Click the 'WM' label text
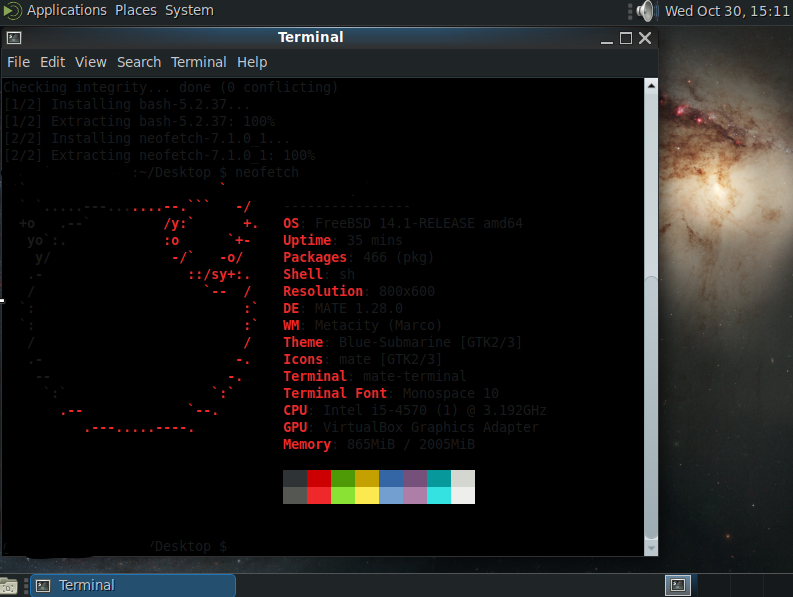 (x=291, y=325)
